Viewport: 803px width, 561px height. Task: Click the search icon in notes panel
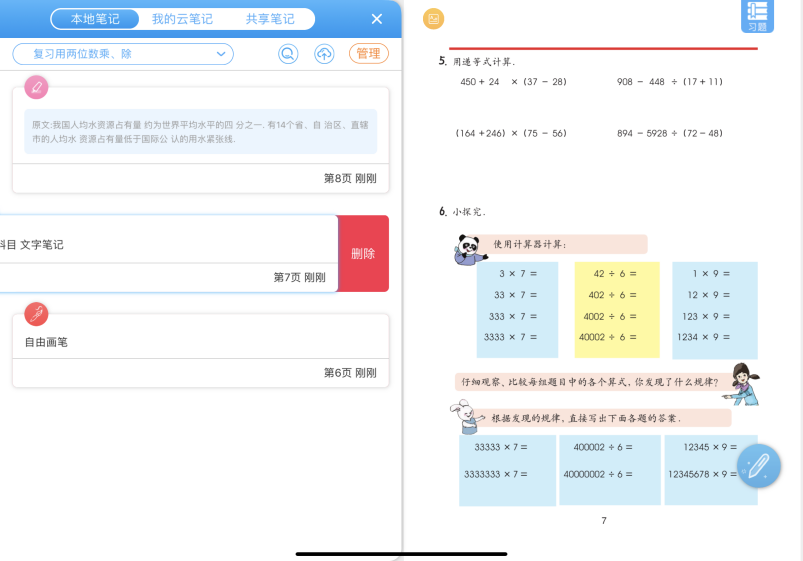click(x=288, y=54)
